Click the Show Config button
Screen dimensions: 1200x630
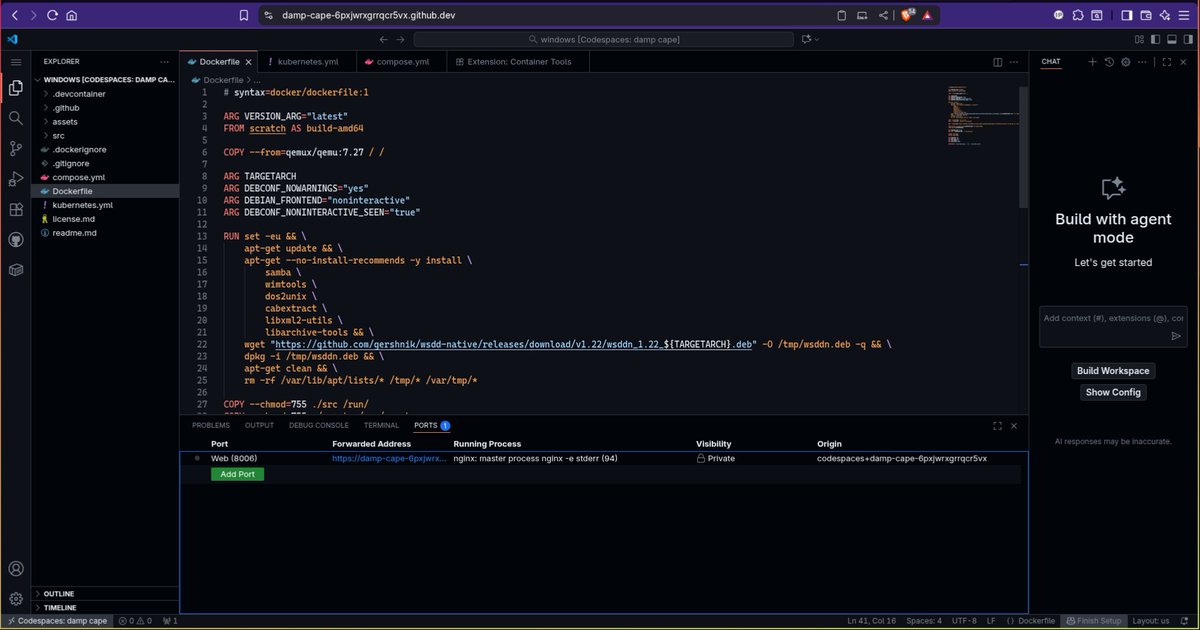click(x=1113, y=392)
